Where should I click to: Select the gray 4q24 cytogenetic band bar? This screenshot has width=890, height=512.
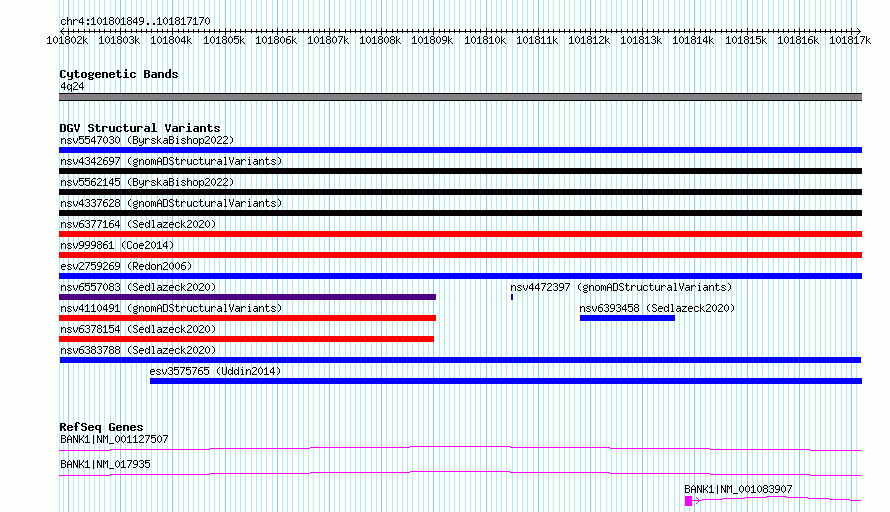460,97
